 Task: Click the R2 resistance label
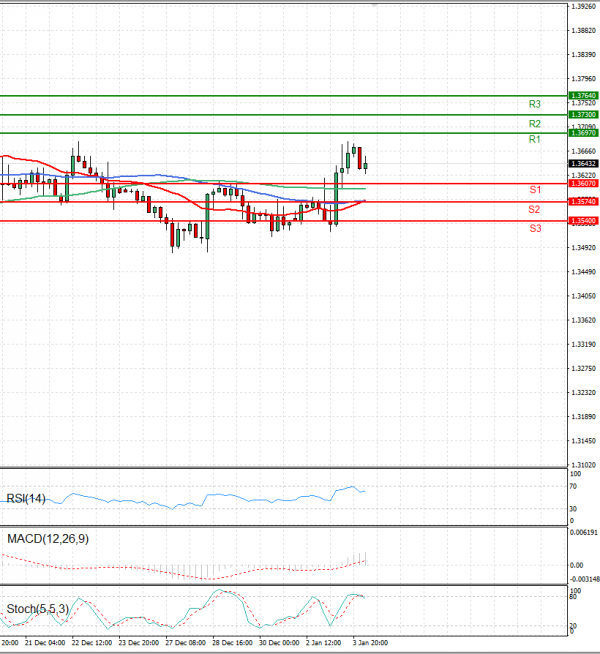(535, 124)
